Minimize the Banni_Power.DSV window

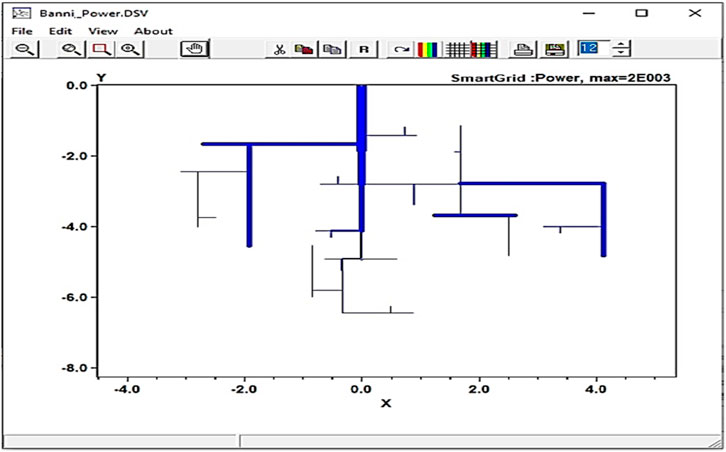point(588,13)
